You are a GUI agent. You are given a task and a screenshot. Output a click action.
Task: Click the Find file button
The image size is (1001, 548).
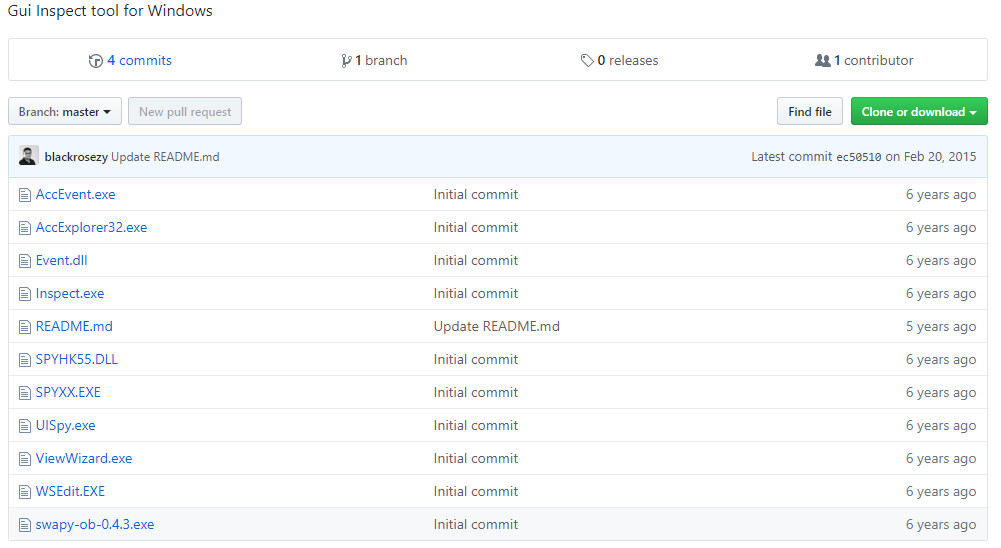coord(809,112)
